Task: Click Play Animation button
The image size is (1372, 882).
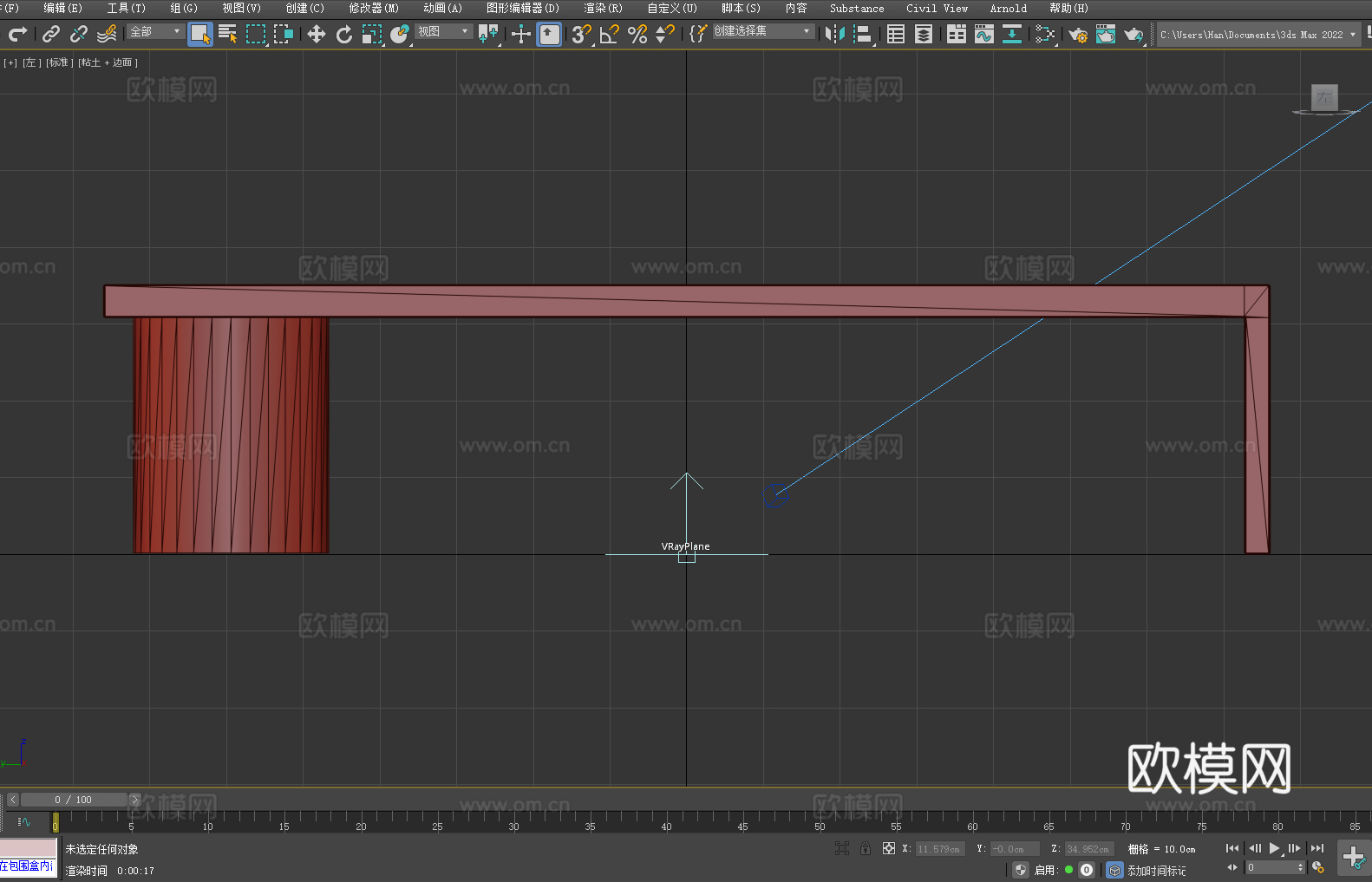Action: click(1274, 848)
